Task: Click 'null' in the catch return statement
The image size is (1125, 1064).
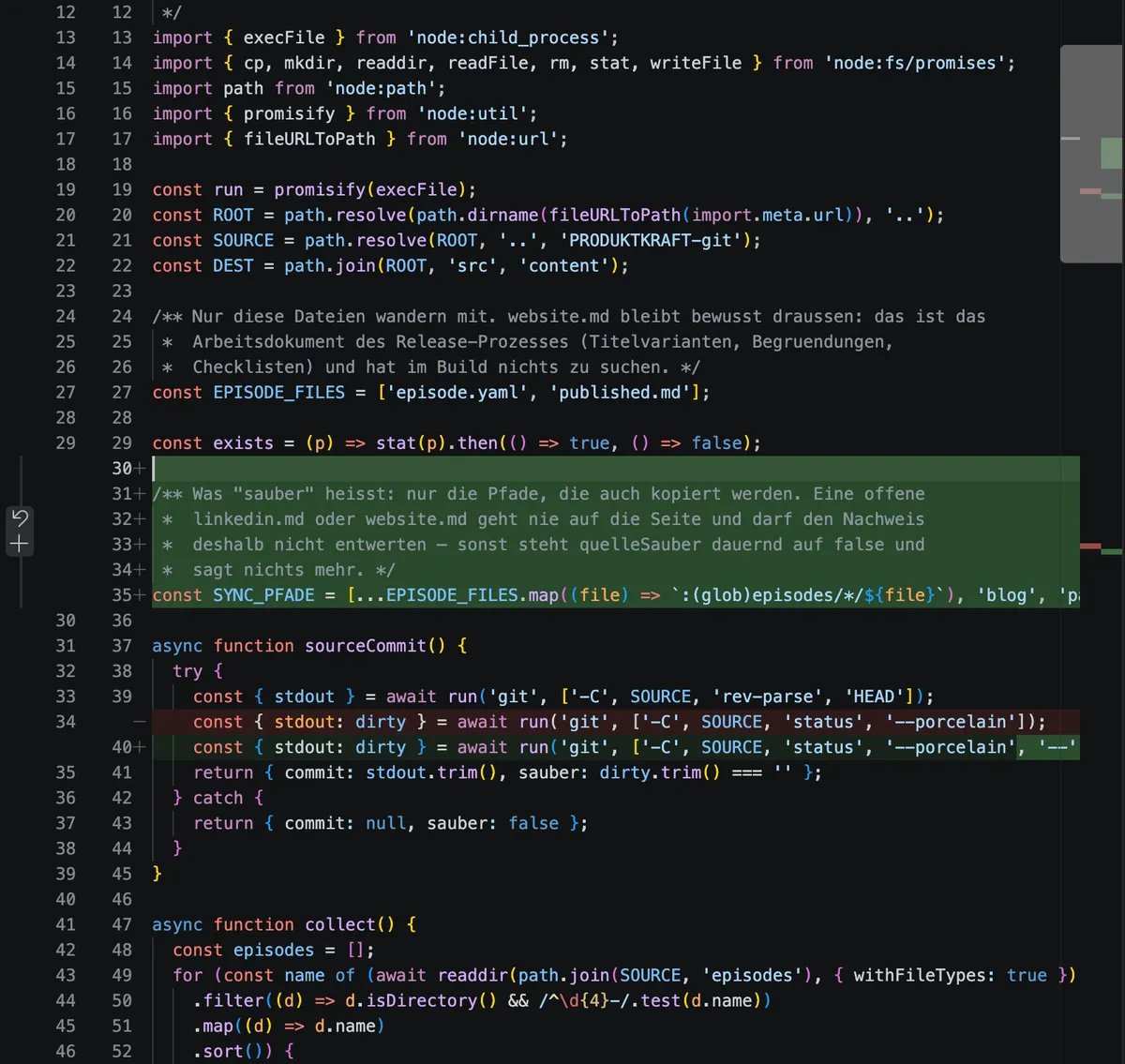Action: (x=385, y=822)
